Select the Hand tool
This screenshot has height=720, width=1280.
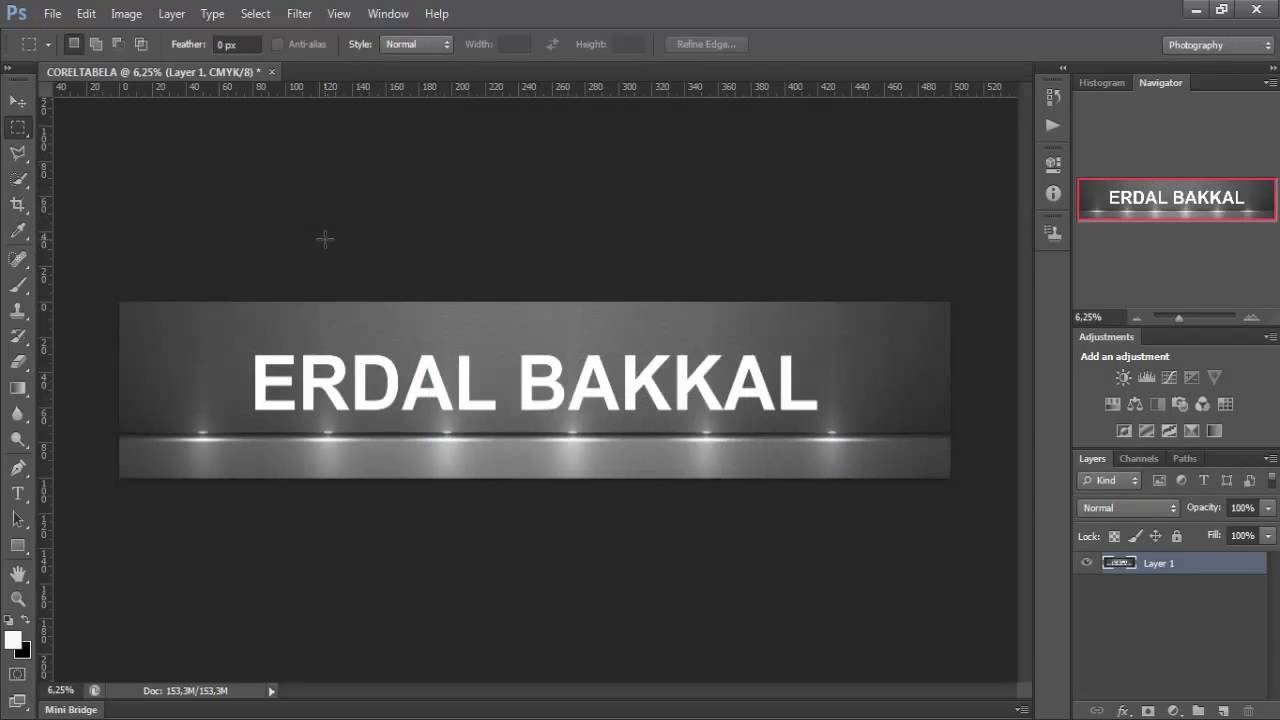(18, 574)
